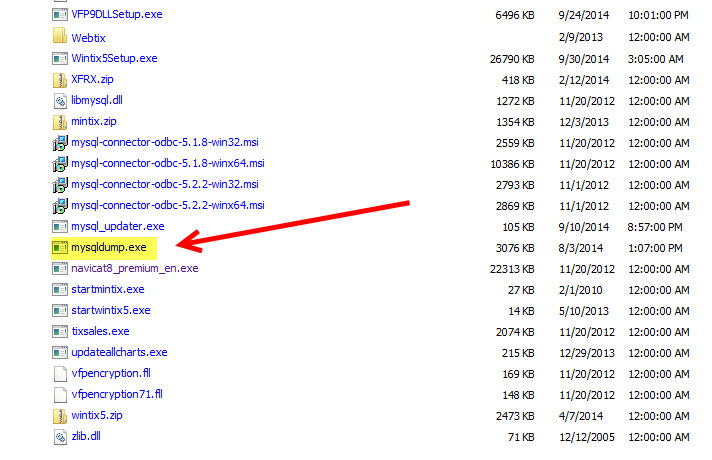The height and width of the screenshot is (460, 712).
Task: Click the 9/24/2014 date entry
Action: [x=583, y=15]
